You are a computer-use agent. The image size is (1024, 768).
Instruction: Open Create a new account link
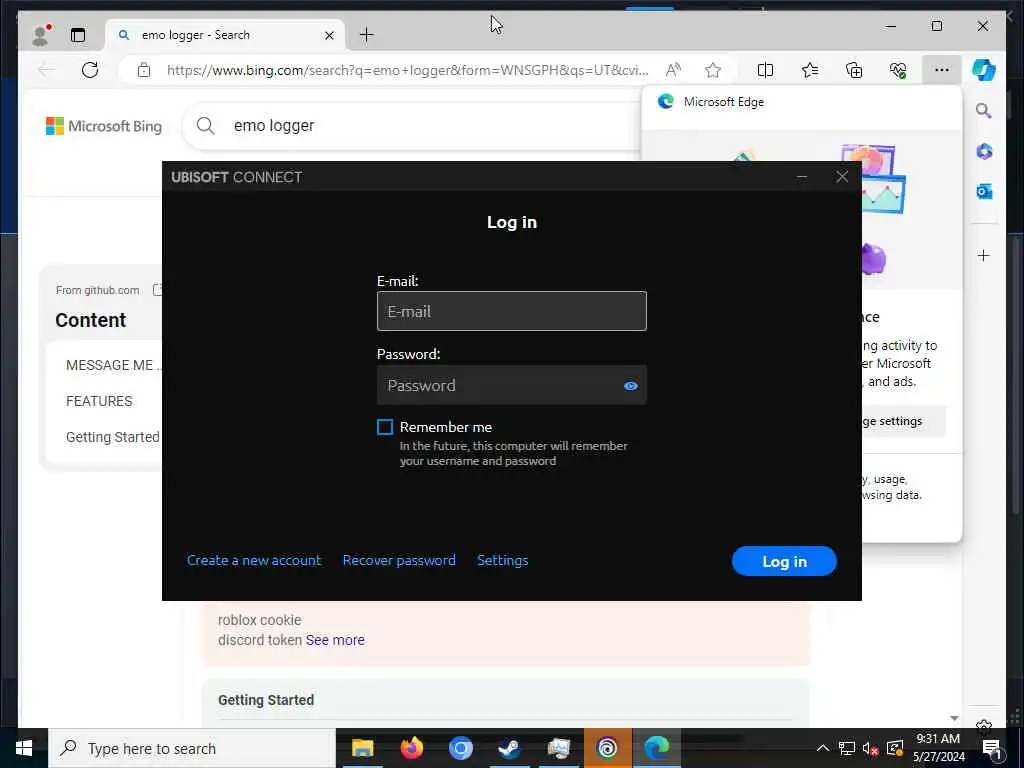254,560
